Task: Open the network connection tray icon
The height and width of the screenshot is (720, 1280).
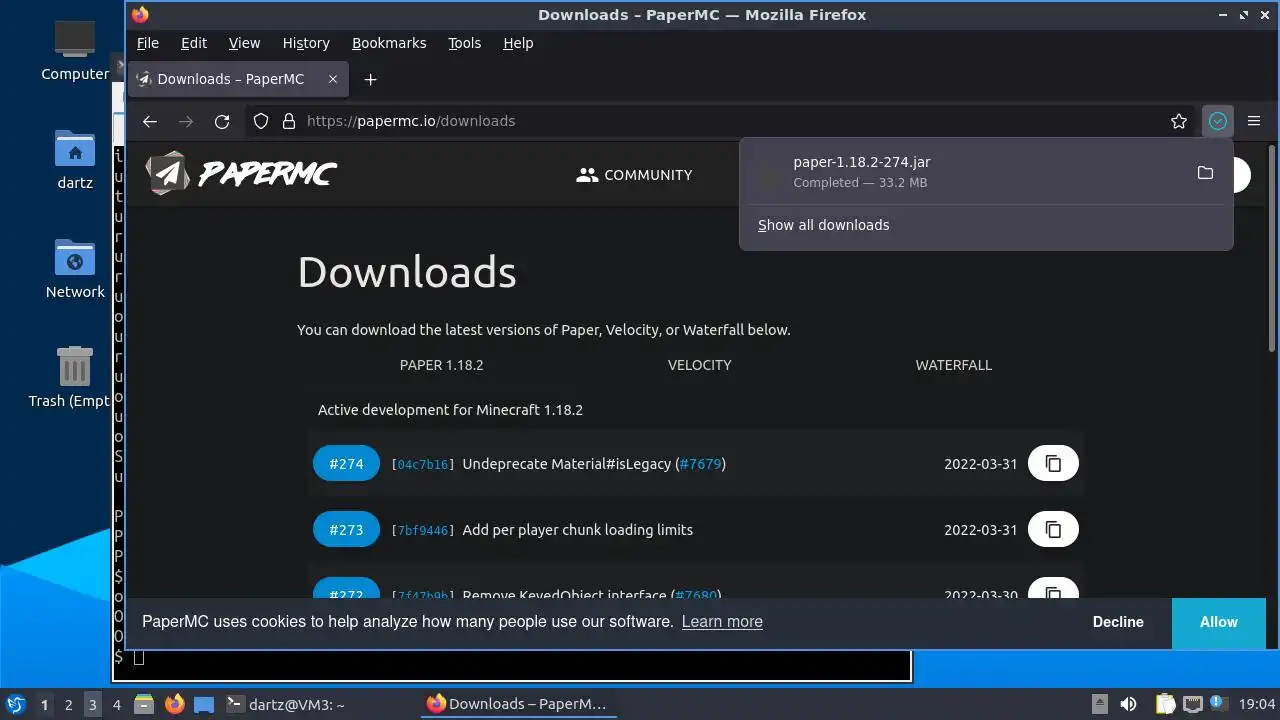Action: (x=1192, y=704)
